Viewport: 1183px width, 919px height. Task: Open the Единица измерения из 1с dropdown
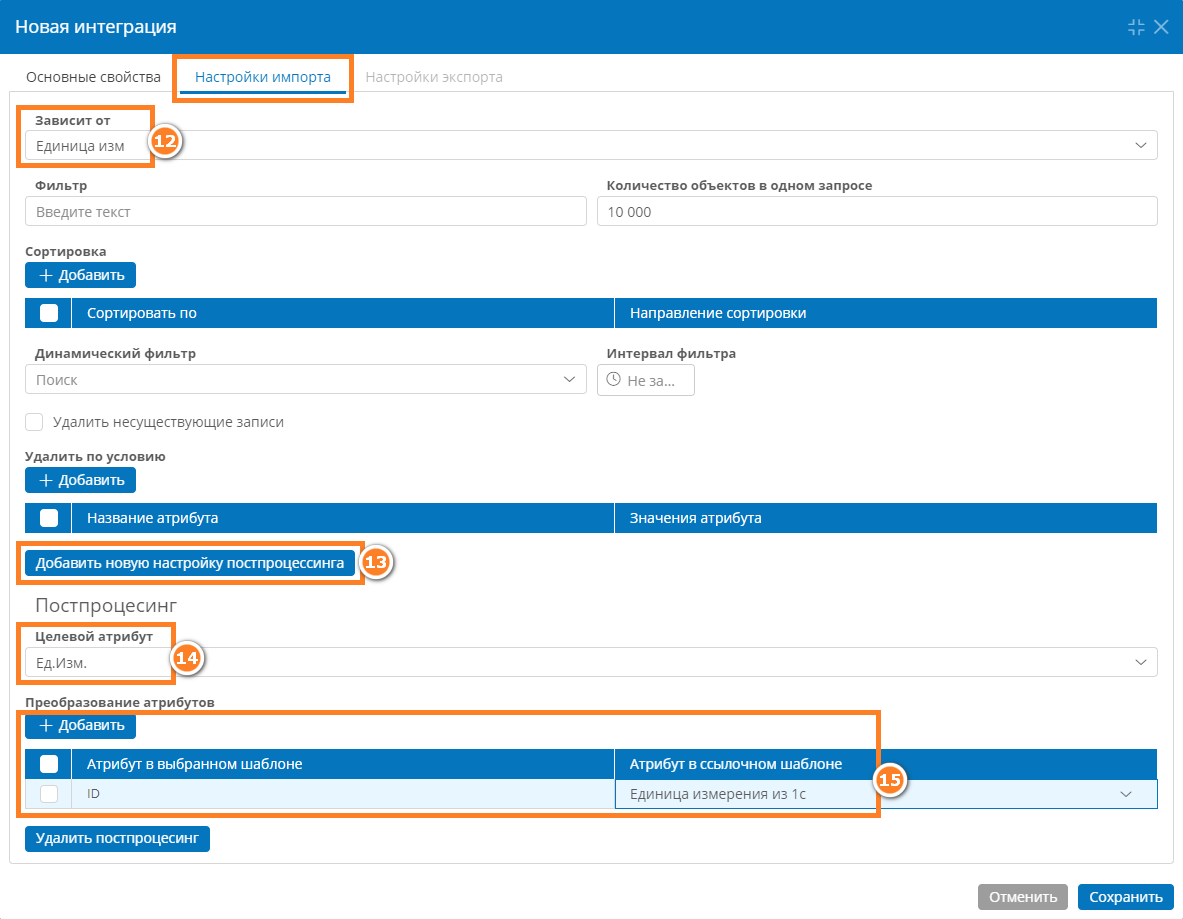[x=886, y=794]
